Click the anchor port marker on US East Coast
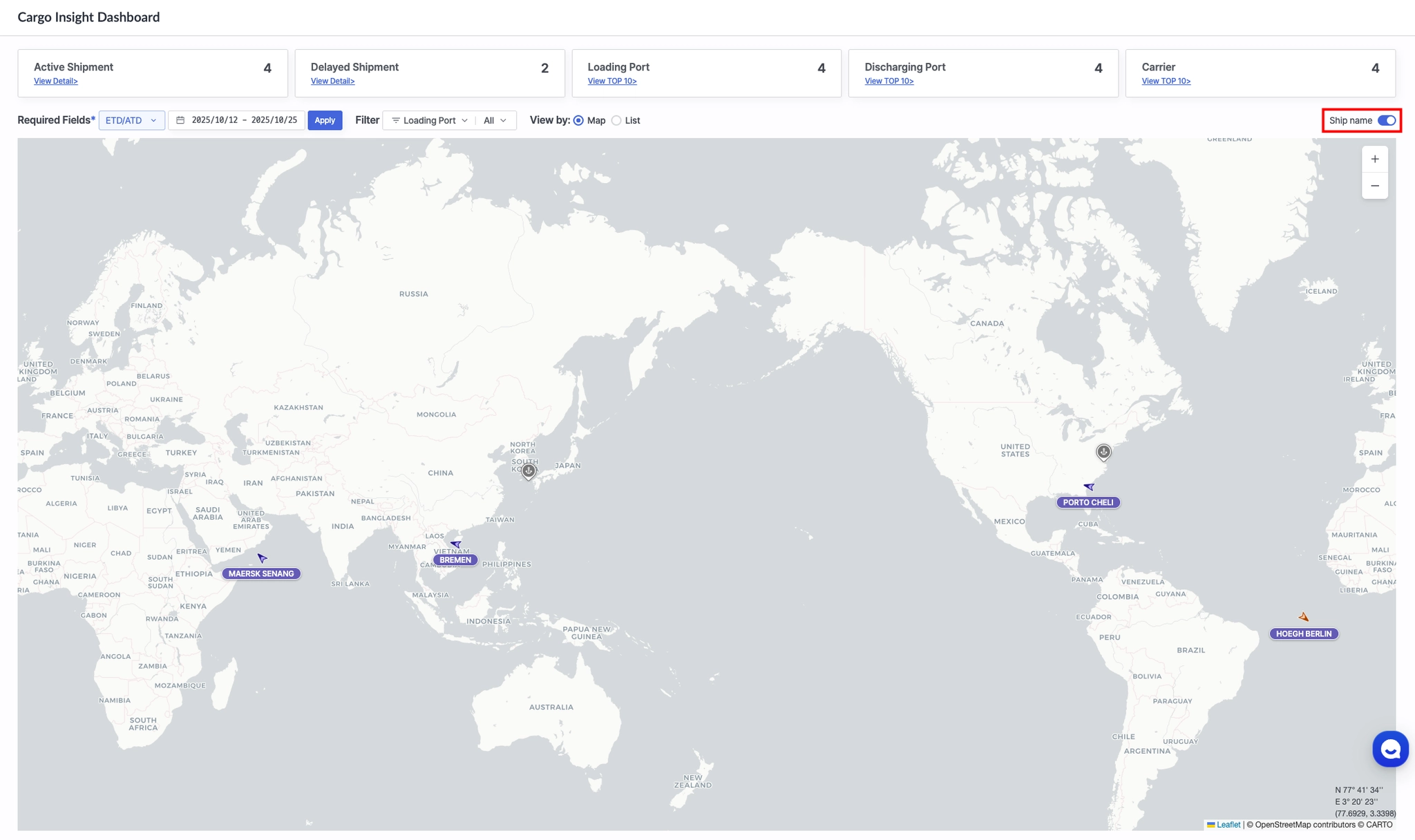This screenshot has width=1415, height=840. pyautogui.click(x=1103, y=452)
